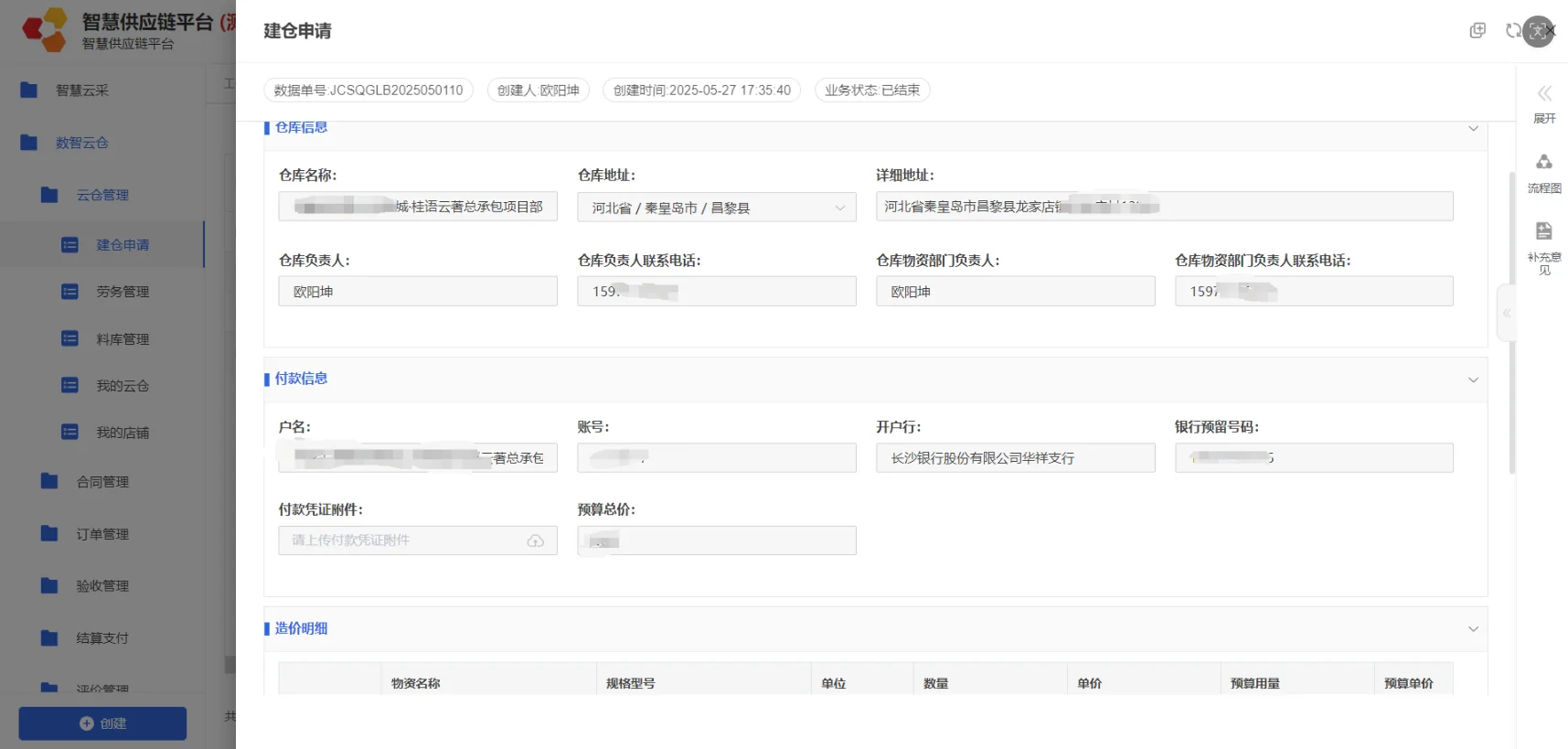
Task: Click the 创建时间 tag
Action: pos(702,91)
